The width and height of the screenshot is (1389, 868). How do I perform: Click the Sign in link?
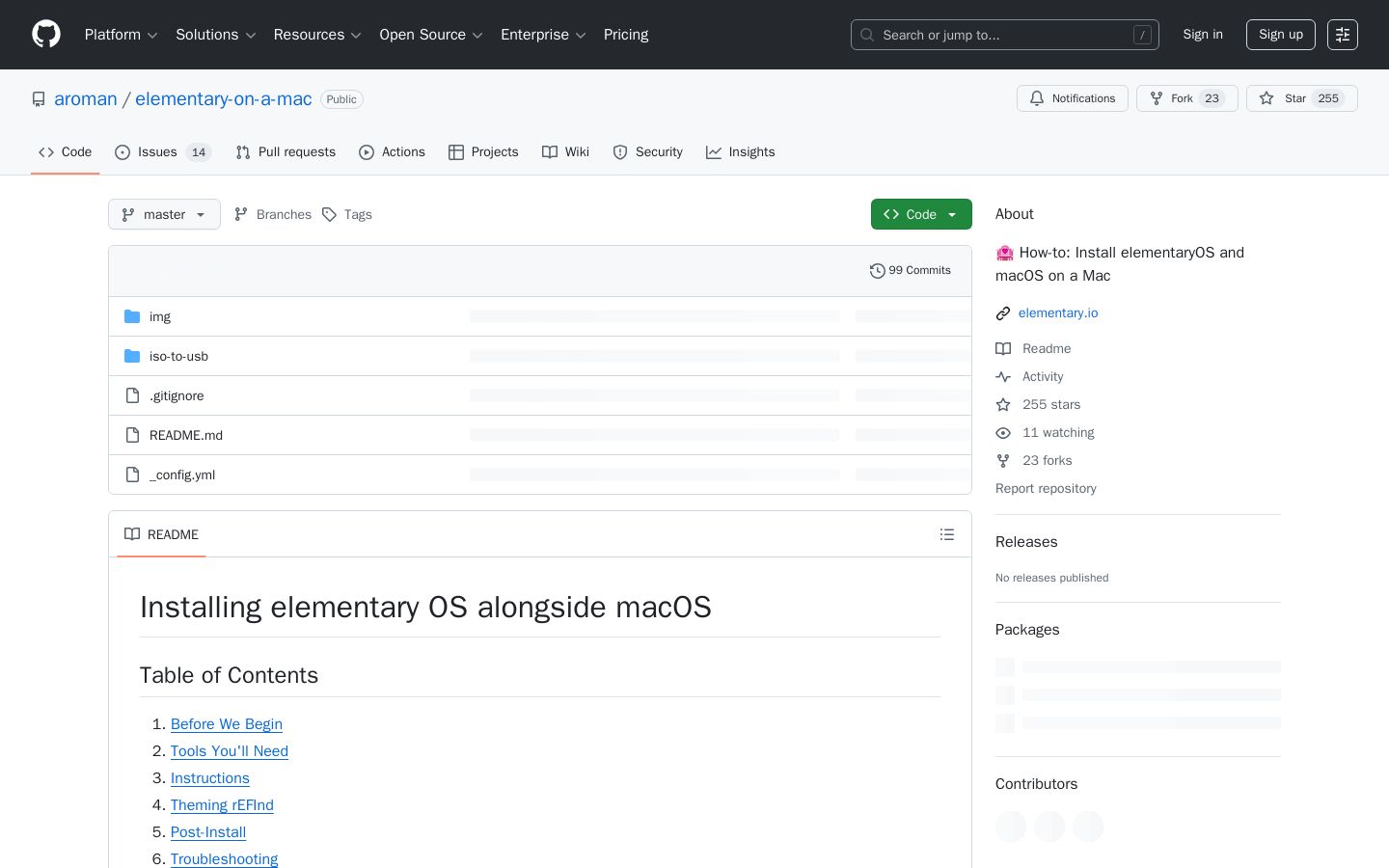(x=1203, y=35)
